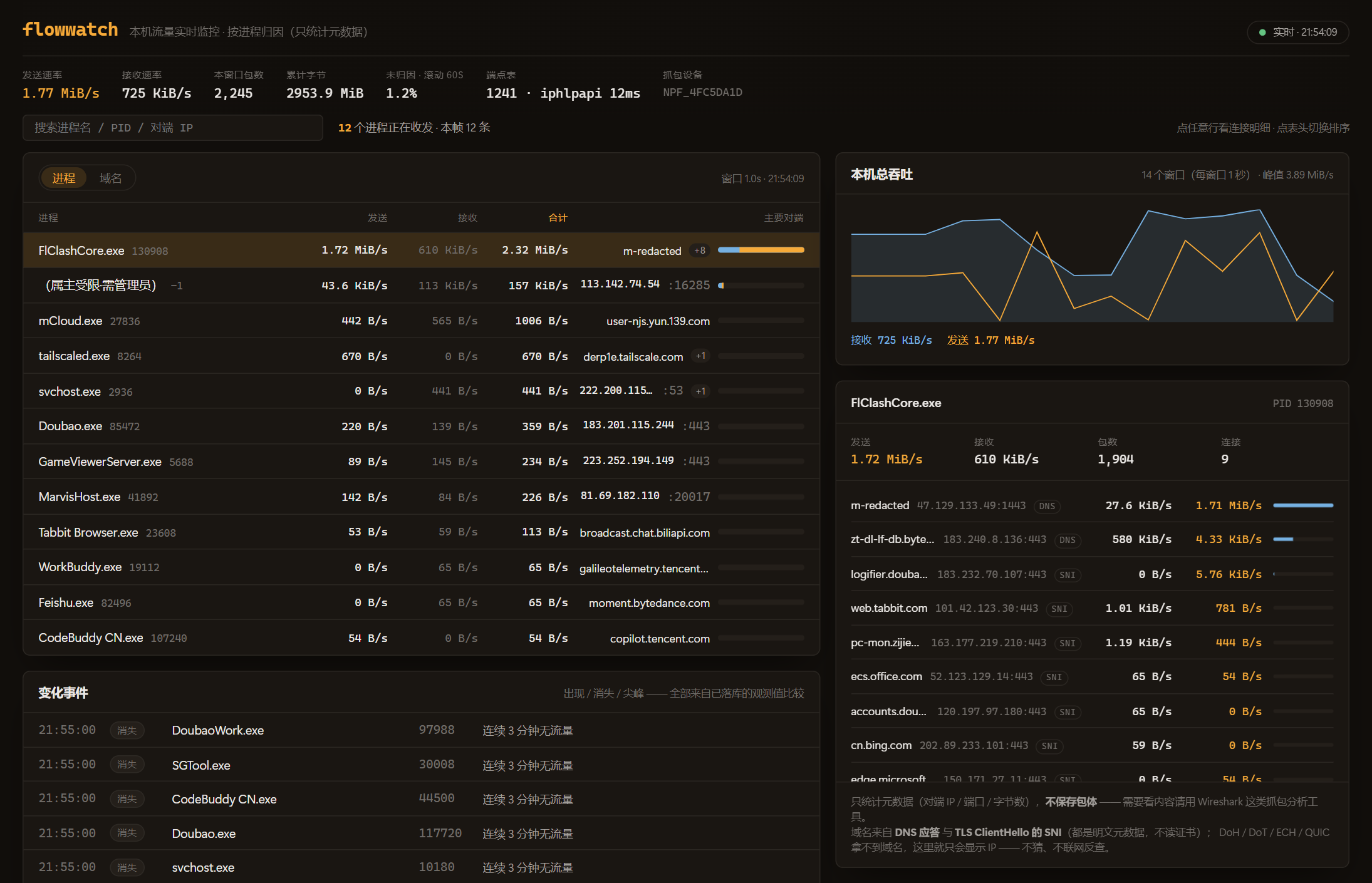1372x883 pixels.
Task: Select GameViewerServer.exe row
Action: [x=421, y=462]
